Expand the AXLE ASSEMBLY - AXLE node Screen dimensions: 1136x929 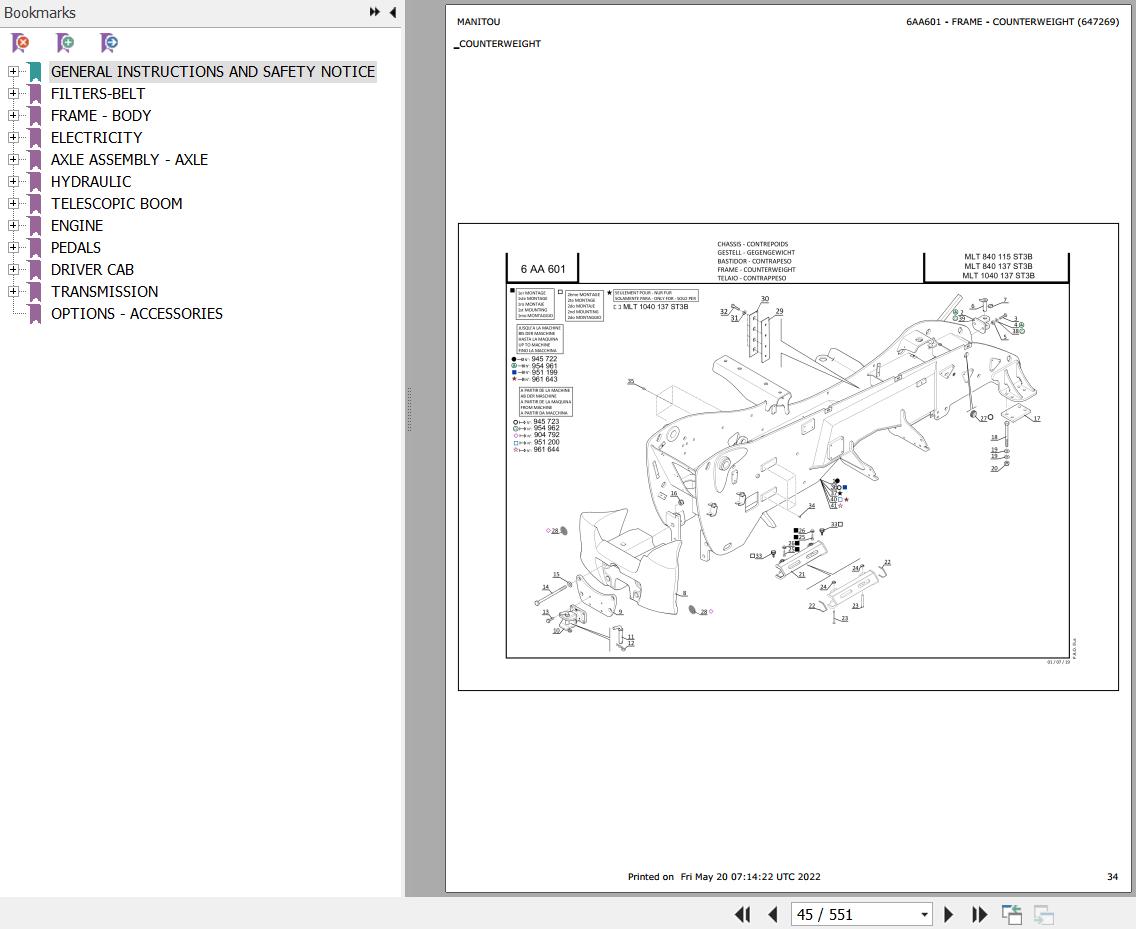click(13, 159)
